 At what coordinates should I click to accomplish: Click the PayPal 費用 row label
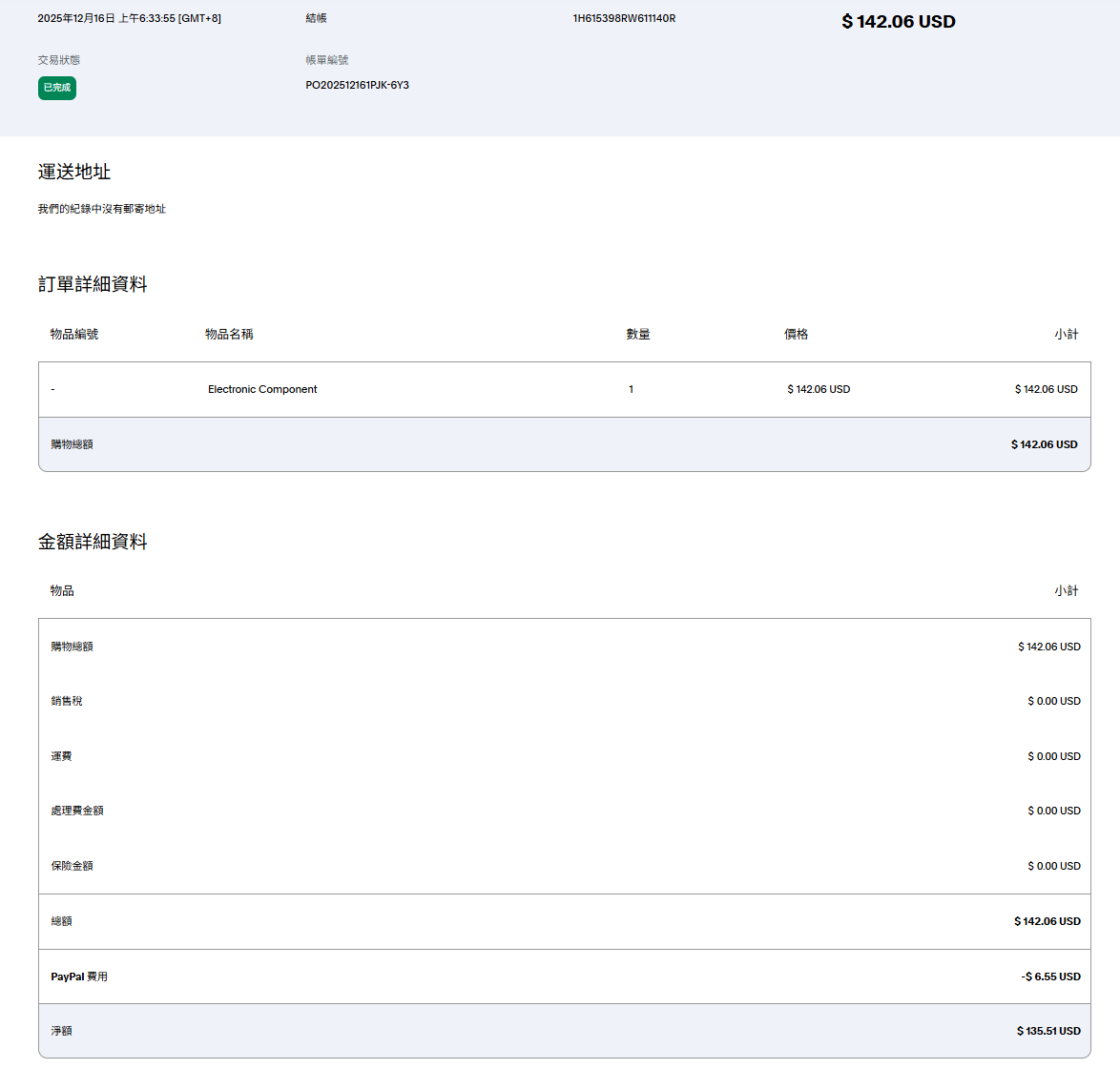click(x=79, y=976)
